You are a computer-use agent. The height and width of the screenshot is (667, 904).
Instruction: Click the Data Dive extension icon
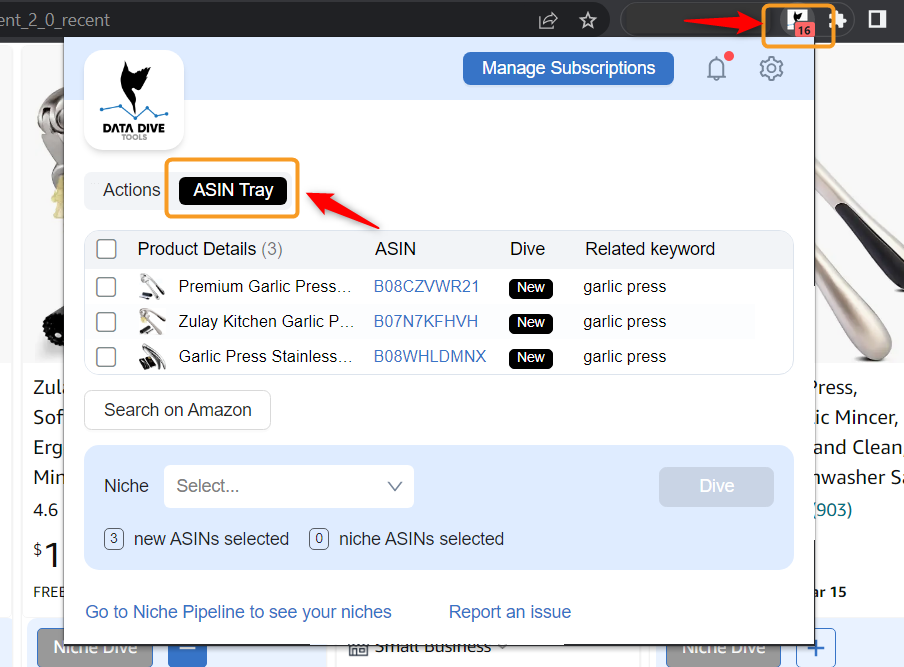tap(797, 19)
